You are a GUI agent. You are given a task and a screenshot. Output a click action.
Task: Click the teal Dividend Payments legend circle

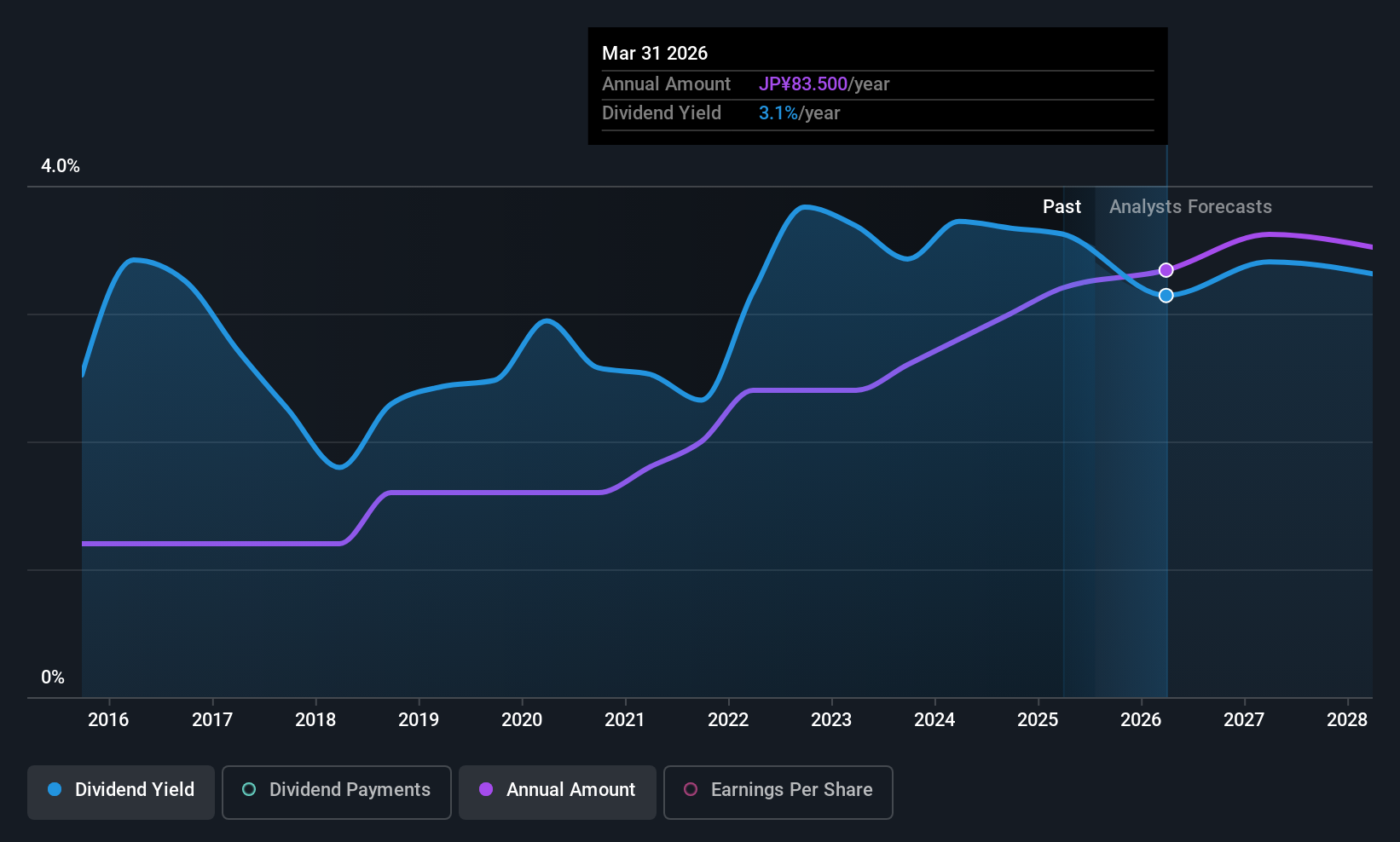point(249,790)
